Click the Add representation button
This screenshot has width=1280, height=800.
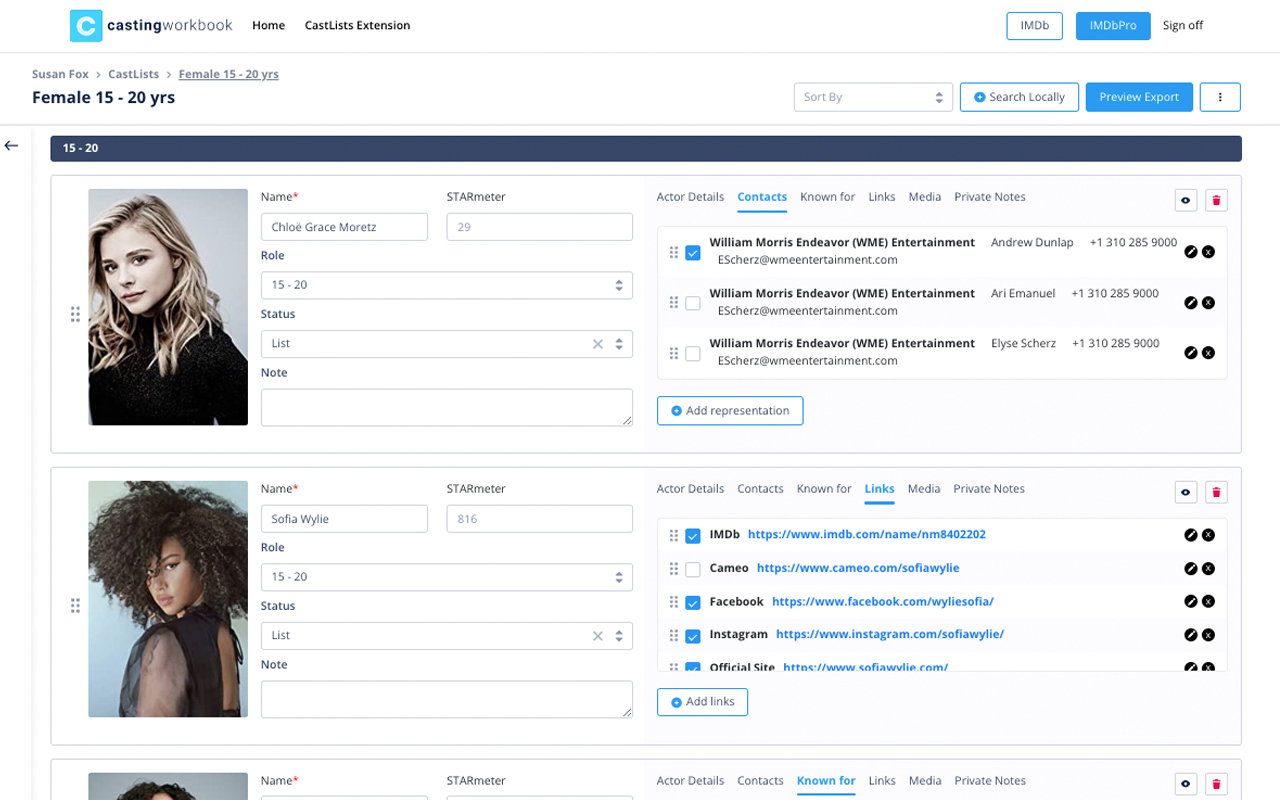pyautogui.click(x=730, y=411)
